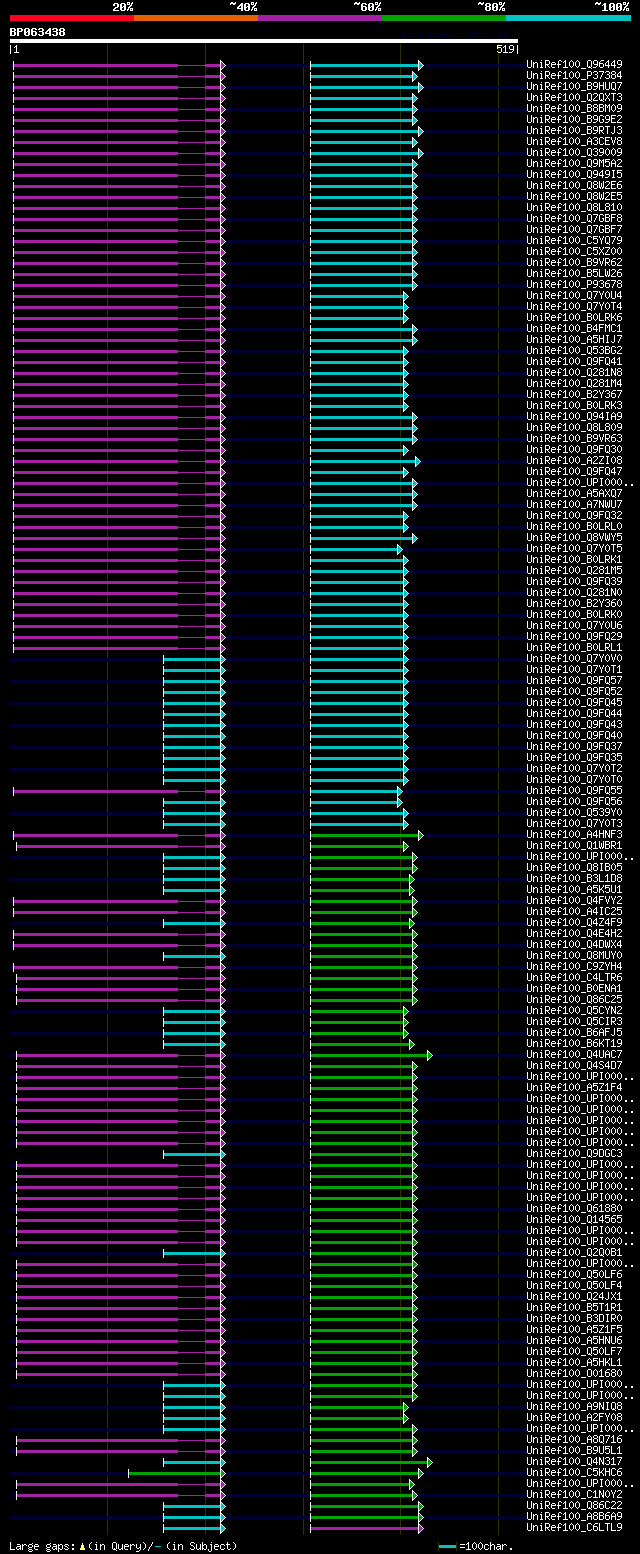Click the red ~20% identity legend bar
This screenshot has height=1554, width=640.
[x=72, y=18]
